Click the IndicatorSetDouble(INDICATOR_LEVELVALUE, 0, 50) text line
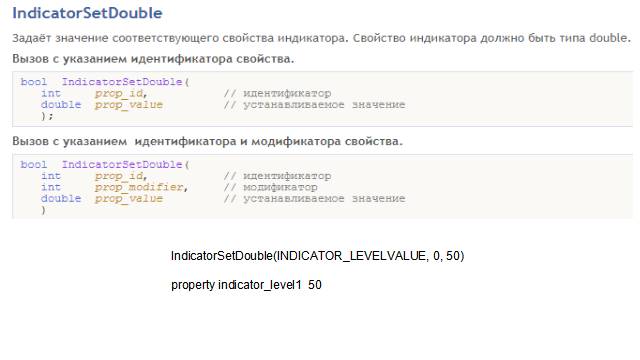Viewport: 640px width, 360px height. 318,256
